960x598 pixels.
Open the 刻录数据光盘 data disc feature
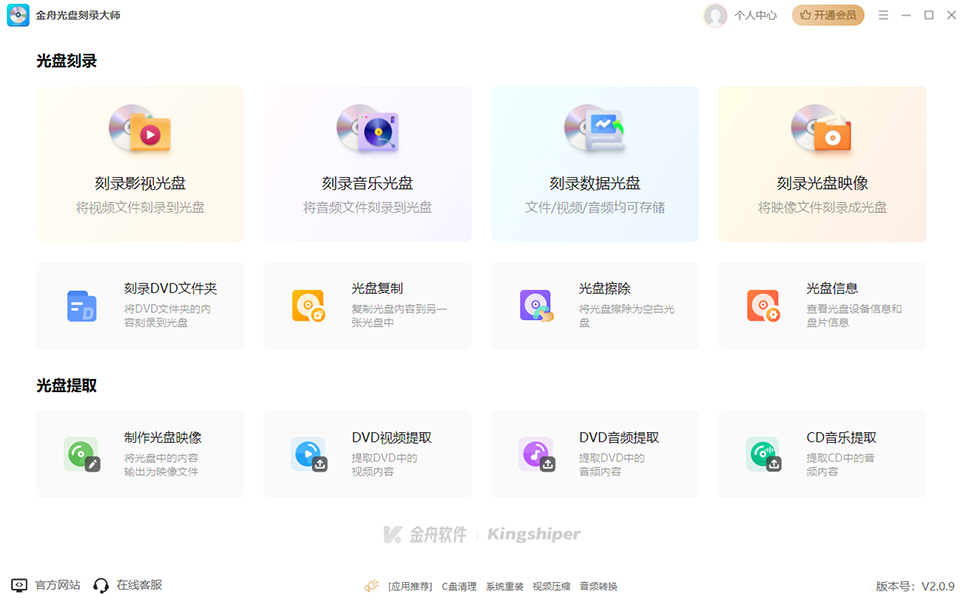coord(594,130)
